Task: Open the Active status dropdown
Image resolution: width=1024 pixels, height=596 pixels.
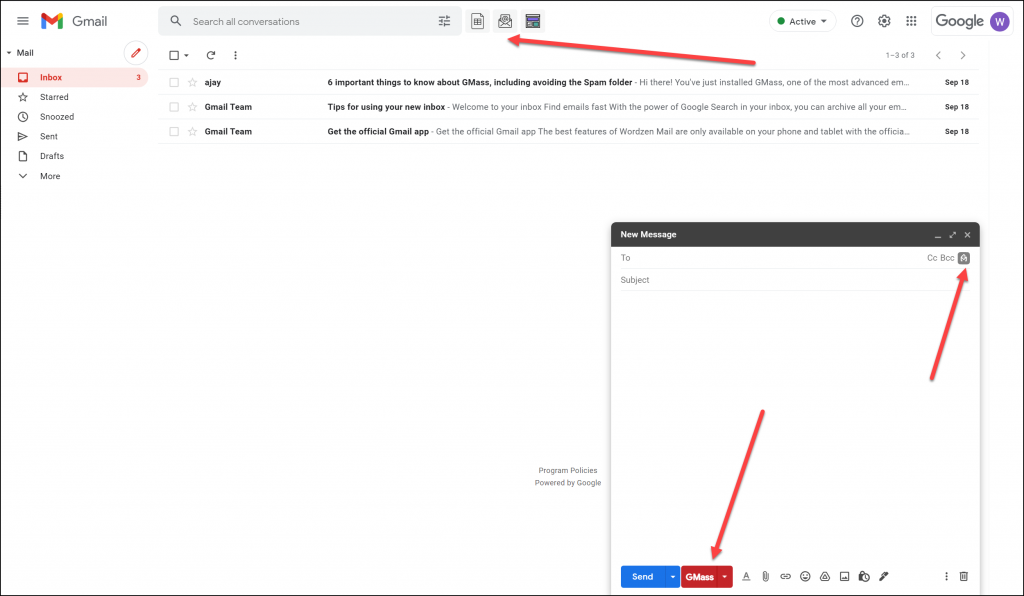Action: tap(802, 22)
